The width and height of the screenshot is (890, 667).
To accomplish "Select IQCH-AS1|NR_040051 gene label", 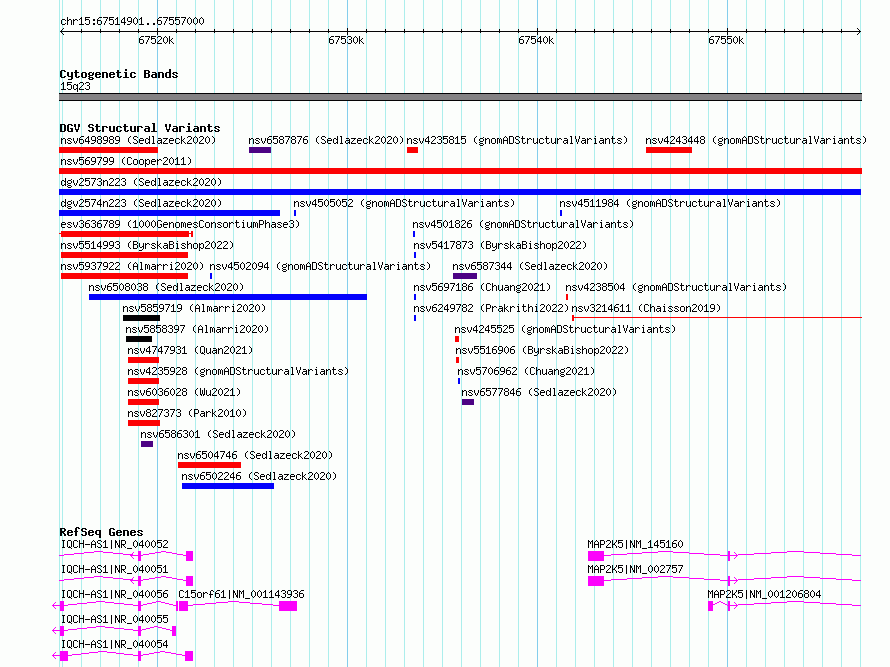I will pos(114,569).
